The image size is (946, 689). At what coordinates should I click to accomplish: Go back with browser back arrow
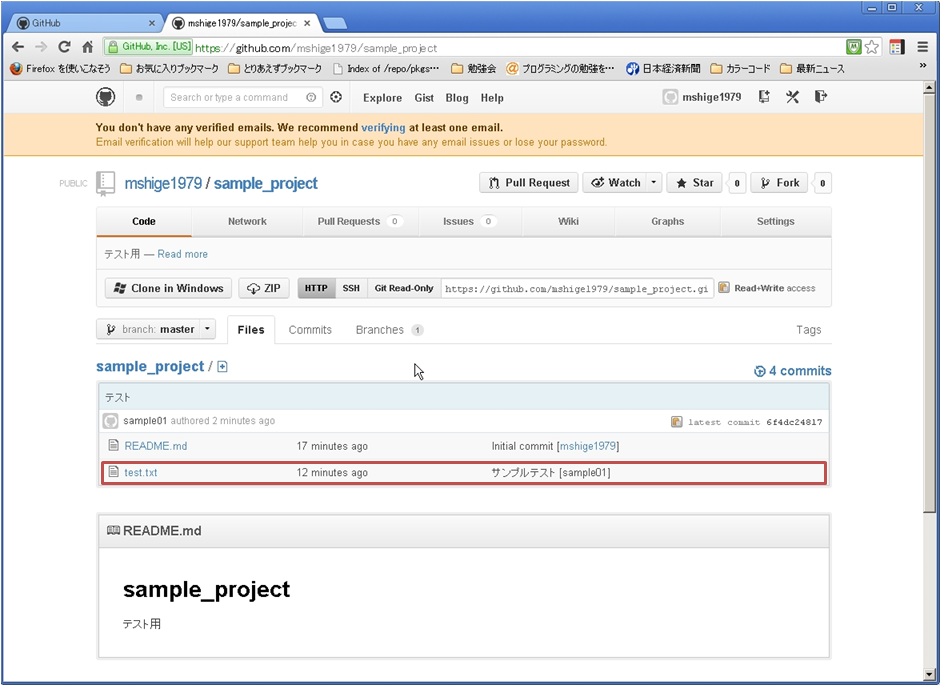point(18,47)
